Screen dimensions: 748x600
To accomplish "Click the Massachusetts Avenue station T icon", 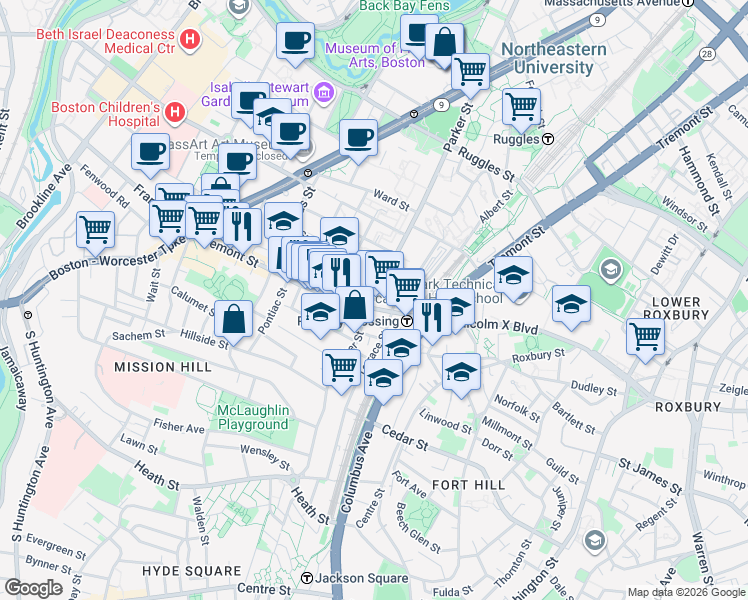I will [x=688, y=2].
